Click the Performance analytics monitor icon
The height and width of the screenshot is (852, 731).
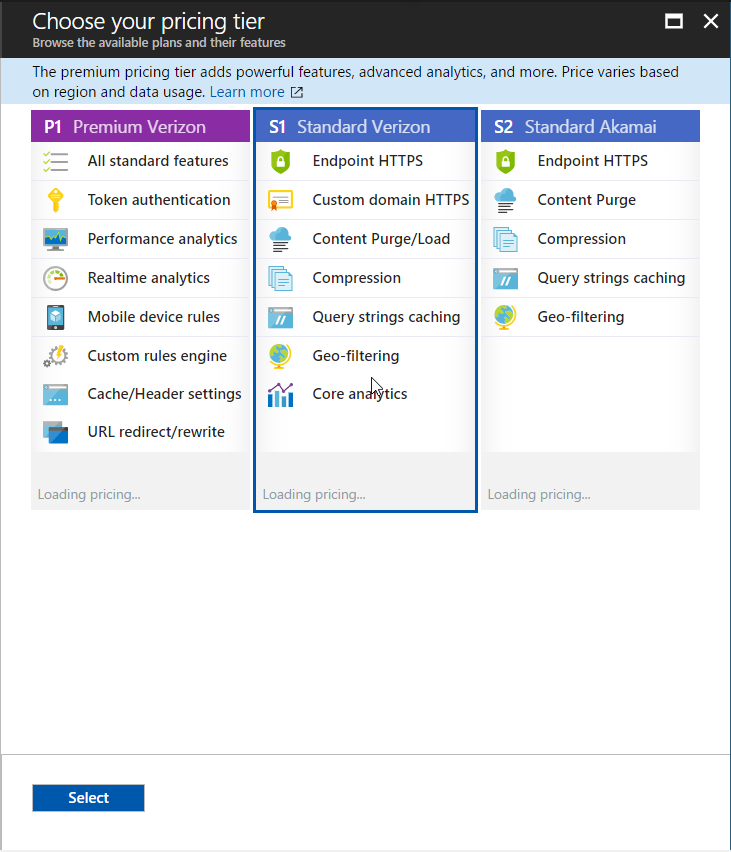55,239
